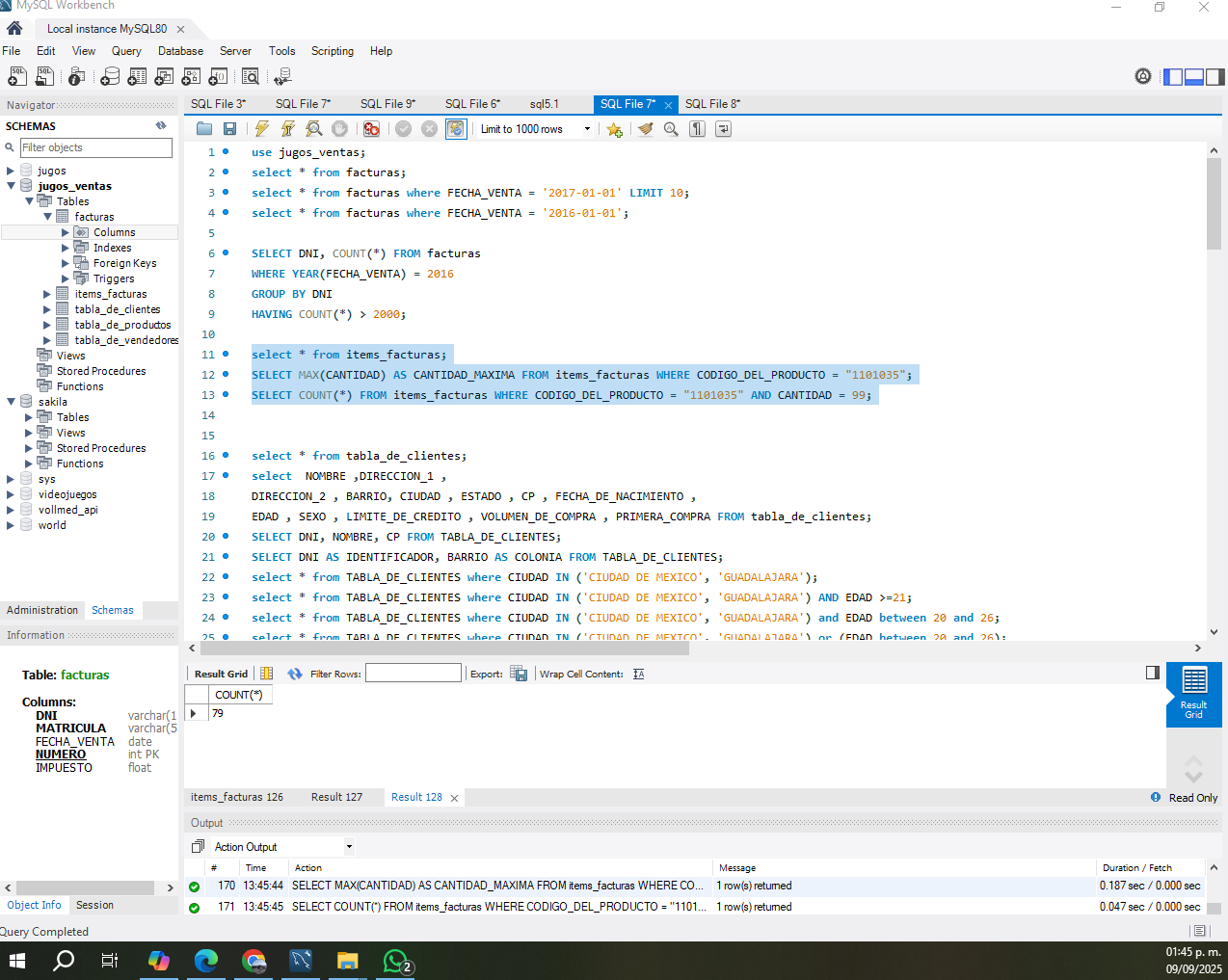Open the Session tab

[94, 905]
